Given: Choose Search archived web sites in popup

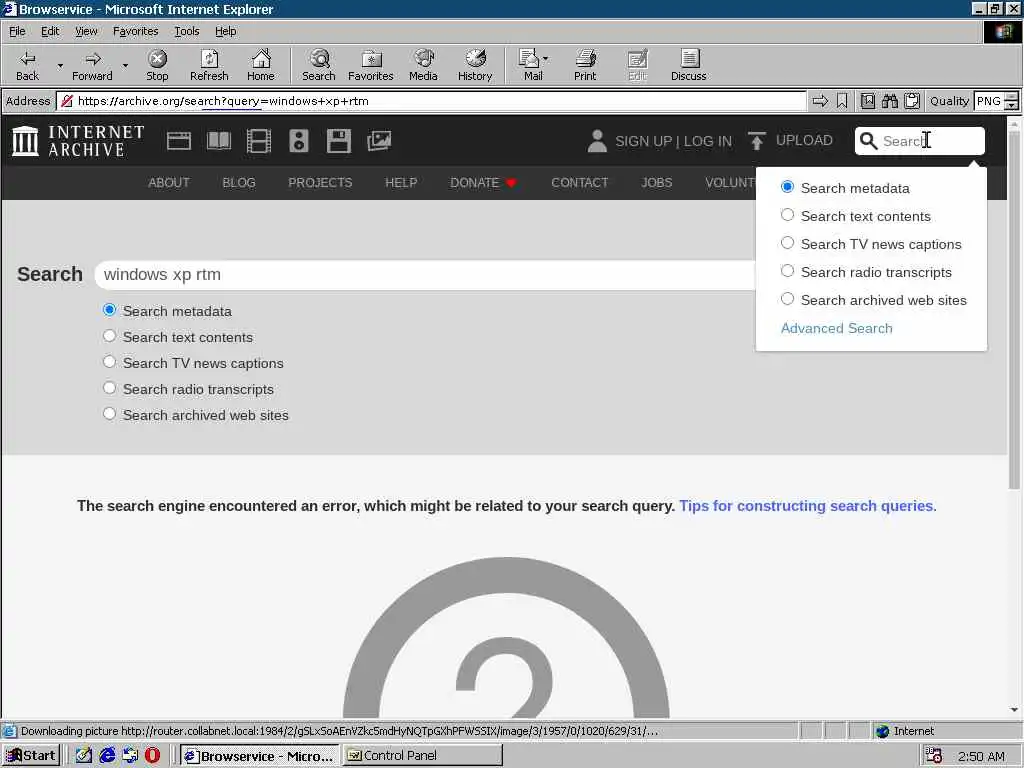Looking at the screenshot, I should point(788,300).
